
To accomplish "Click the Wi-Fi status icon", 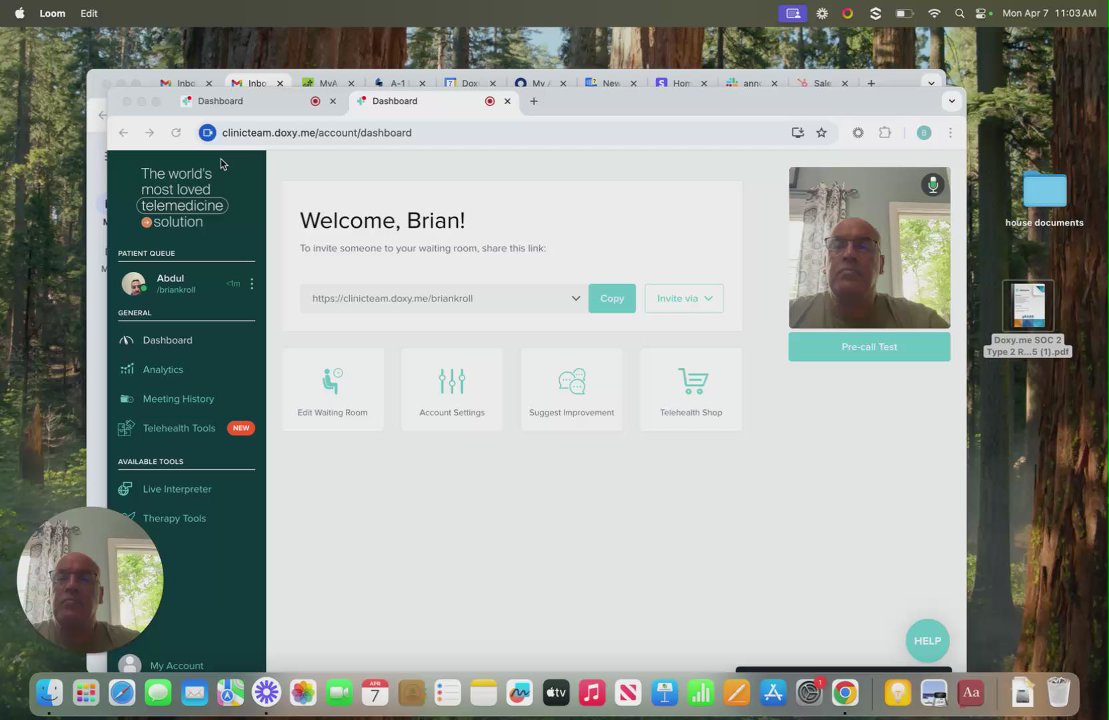I will (934, 13).
